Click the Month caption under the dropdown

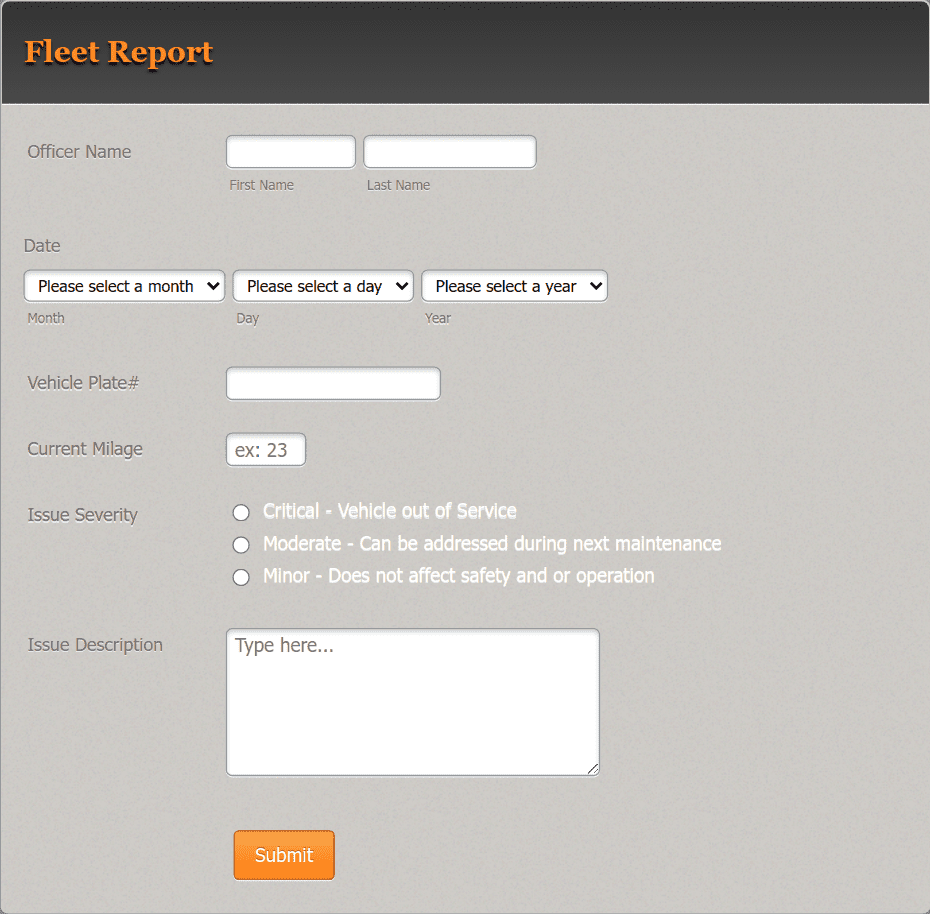(x=45, y=318)
